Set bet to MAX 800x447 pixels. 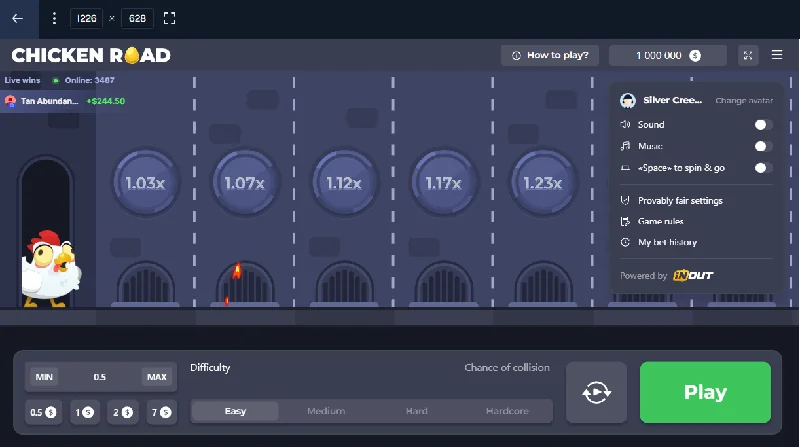tap(157, 377)
